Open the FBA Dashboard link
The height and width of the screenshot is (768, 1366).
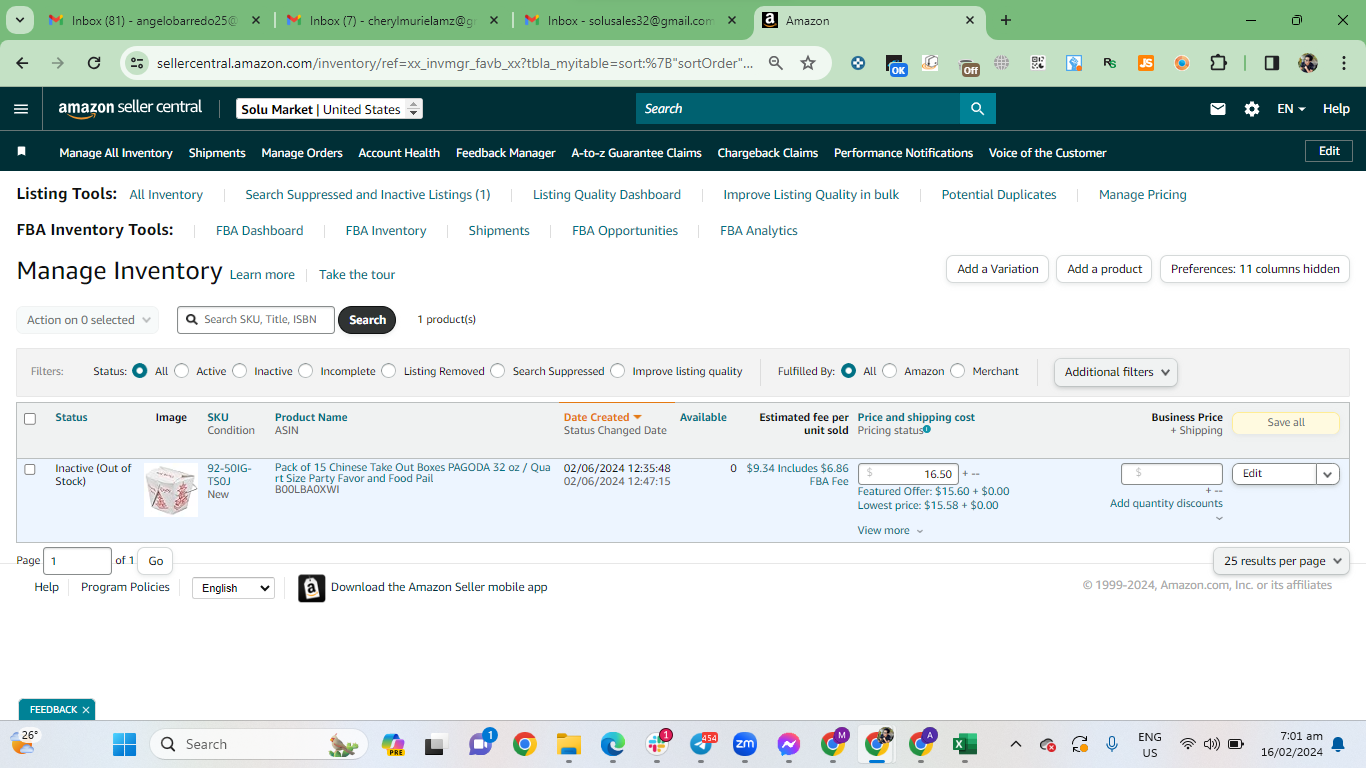tap(259, 231)
